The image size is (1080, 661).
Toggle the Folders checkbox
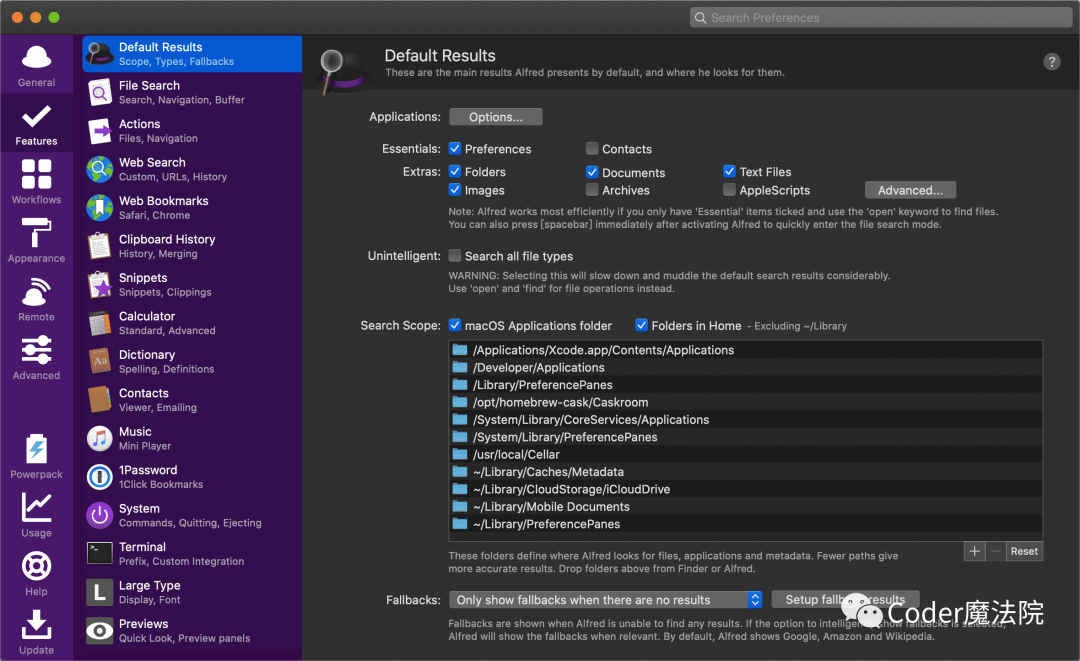click(455, 171)
